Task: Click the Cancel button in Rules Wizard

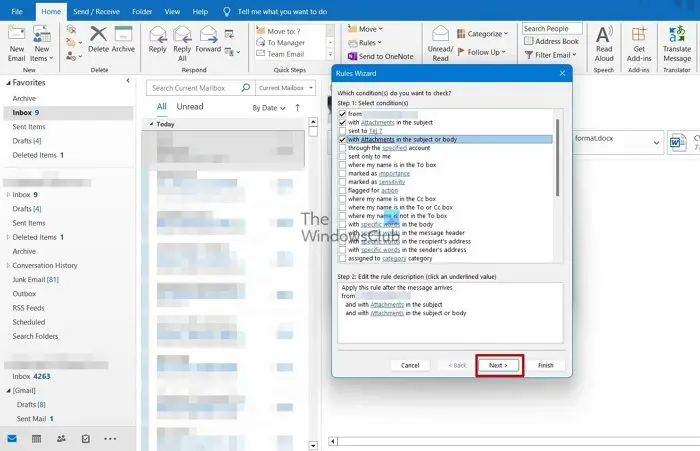Action: pos(410,365)
